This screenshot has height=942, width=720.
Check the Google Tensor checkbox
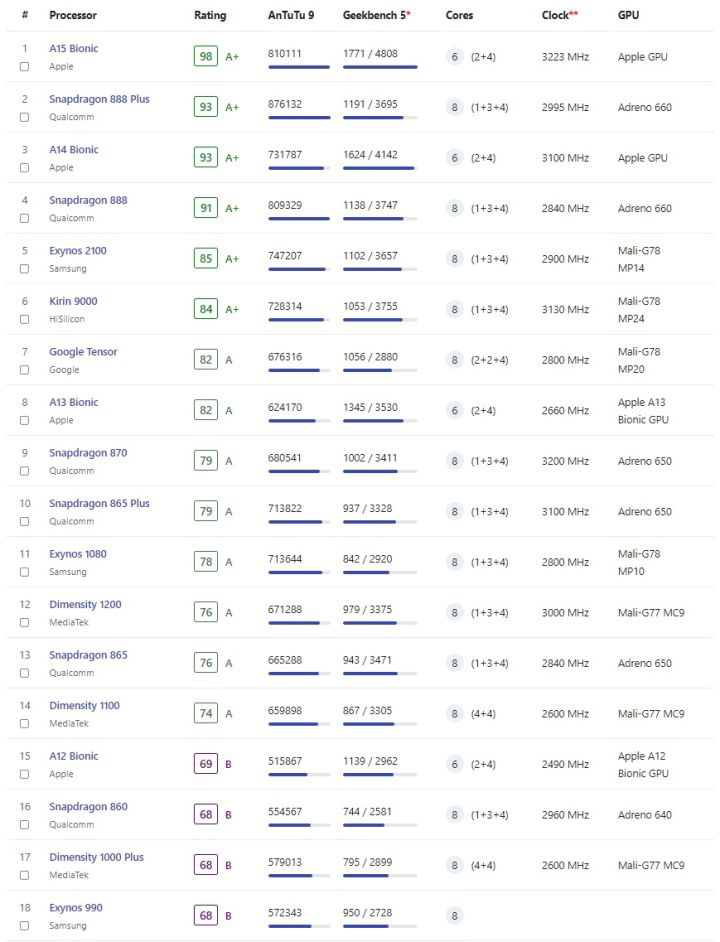coord(22,371)
